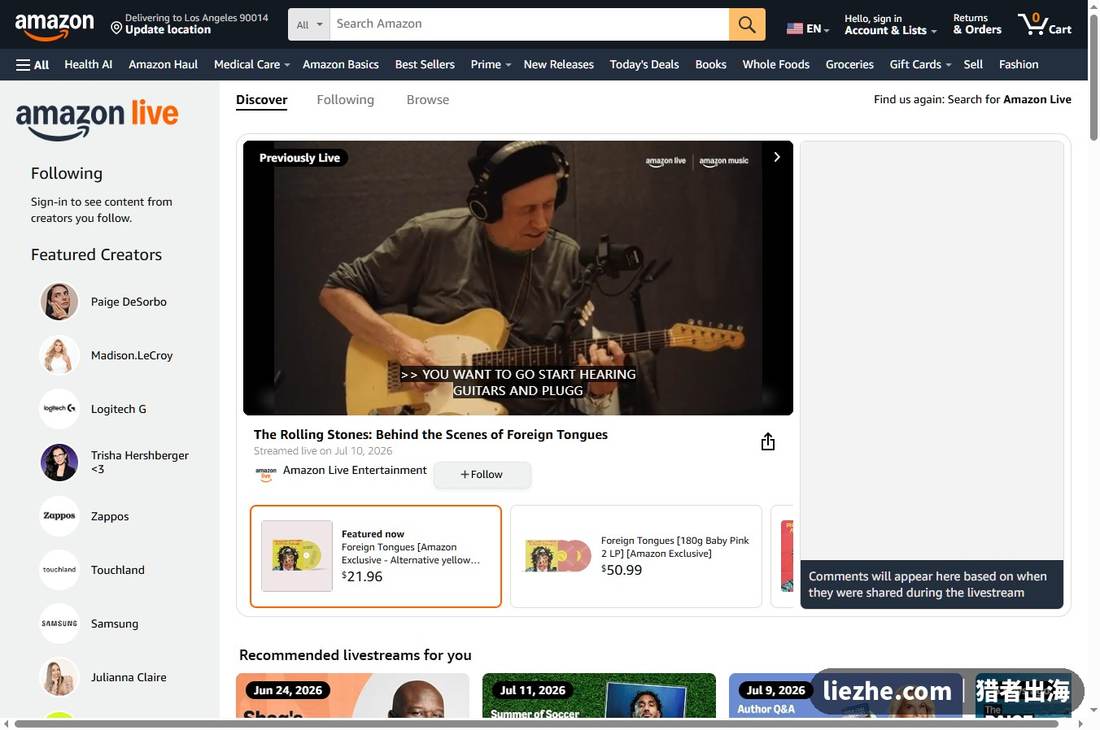Click price $50.99 on pink LP
Screen dimensions: 1100x730
click(622, 570)
